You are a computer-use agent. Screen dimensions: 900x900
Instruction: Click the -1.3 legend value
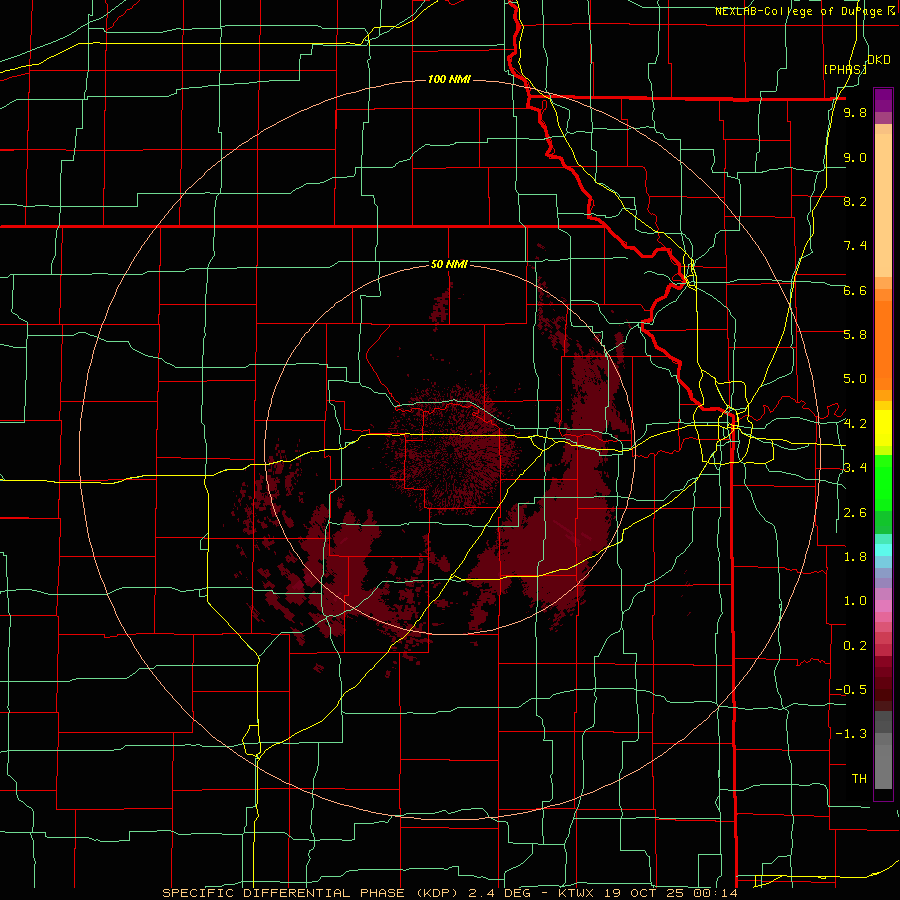tap(851, 734)
